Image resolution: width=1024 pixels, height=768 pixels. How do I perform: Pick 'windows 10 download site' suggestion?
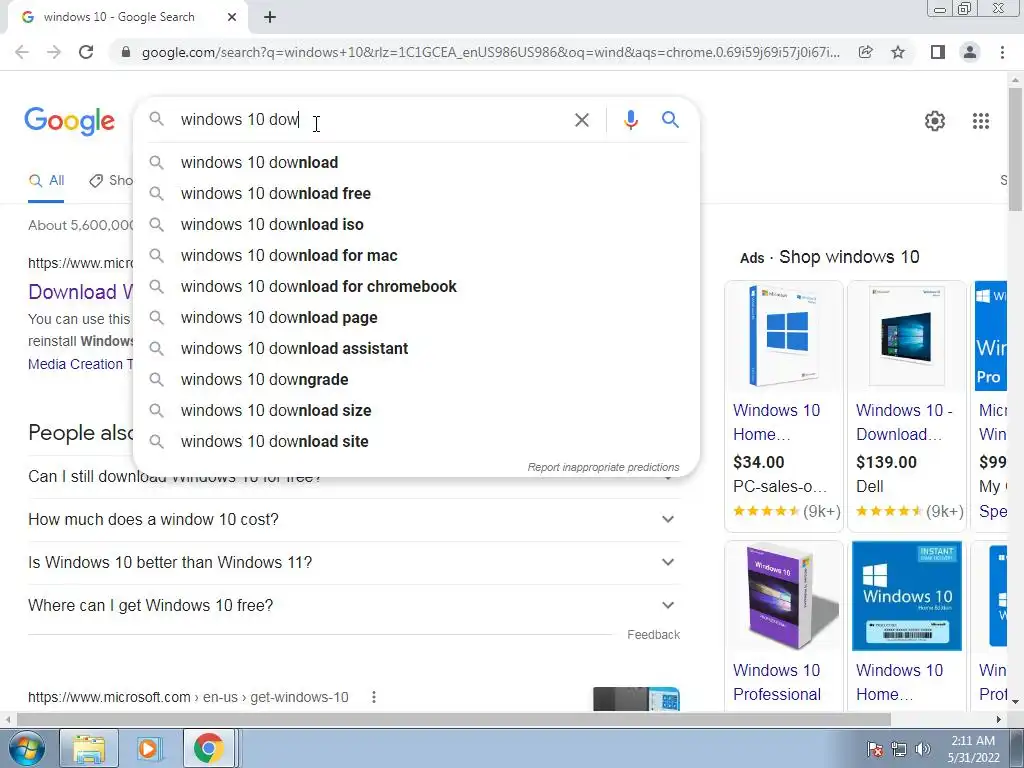[x=416, y=441]
